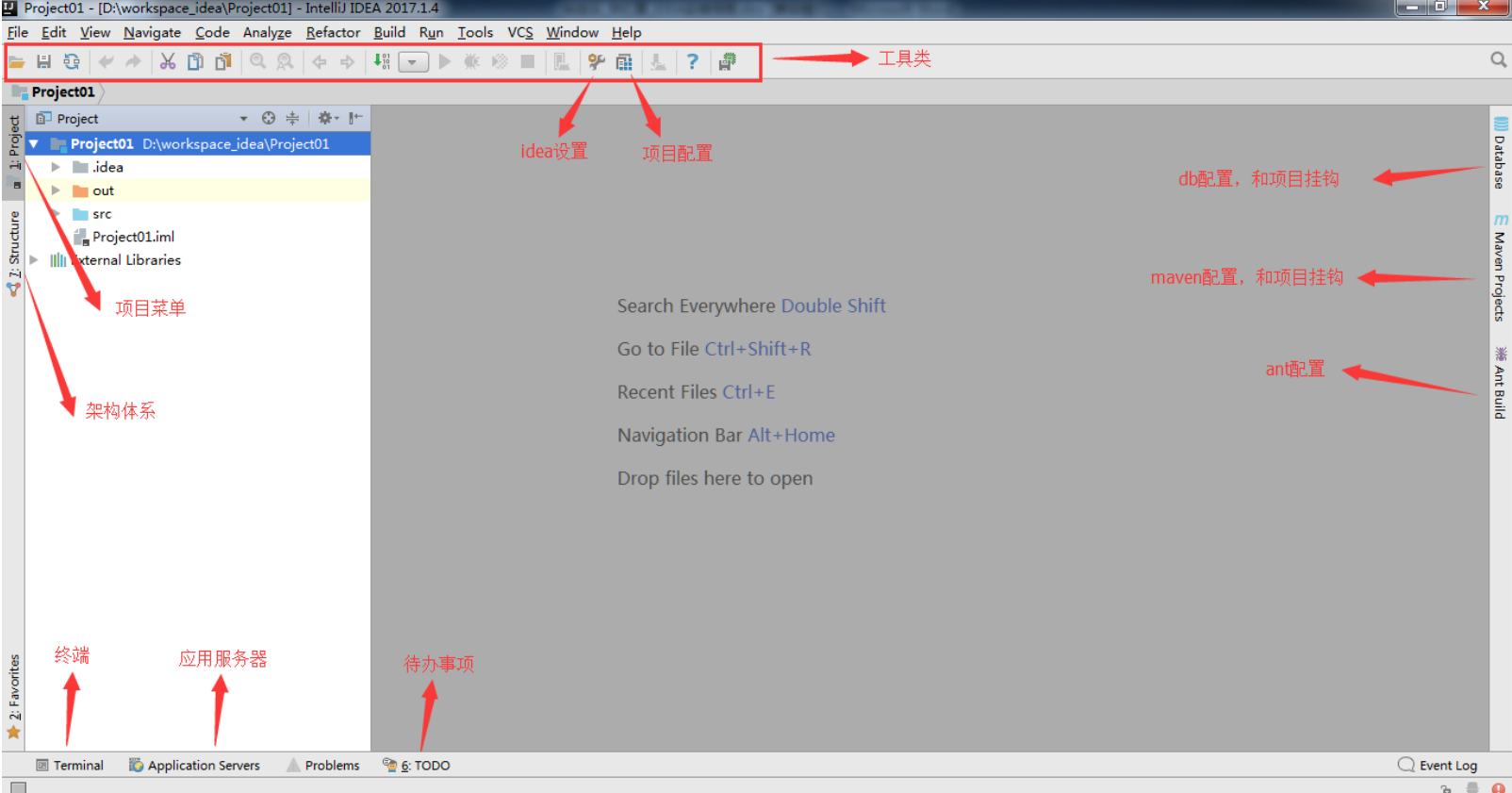Click the Redo arrow in the toolbar
Viewport: 1512px width, 793px height.
(133, 62)
